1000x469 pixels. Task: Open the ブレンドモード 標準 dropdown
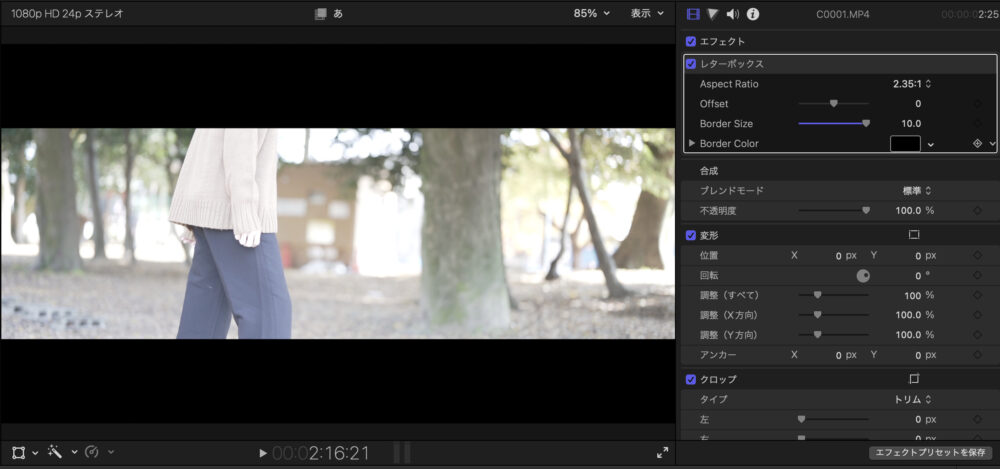click(x=916, y=190)
